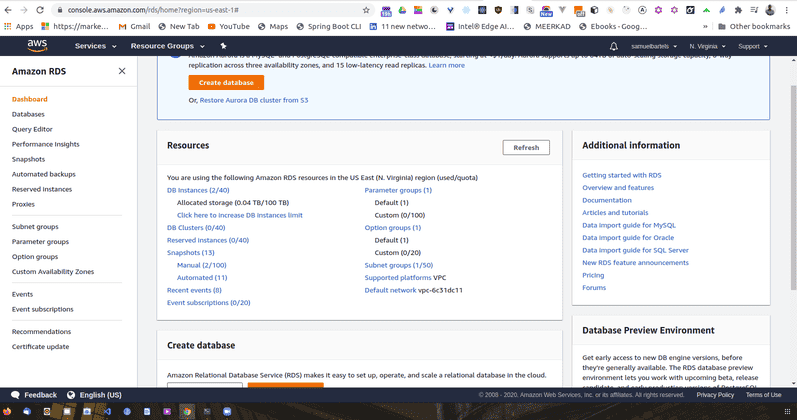
Task: Go to Dashboard in the sidebar
Action: coord(29,99)
